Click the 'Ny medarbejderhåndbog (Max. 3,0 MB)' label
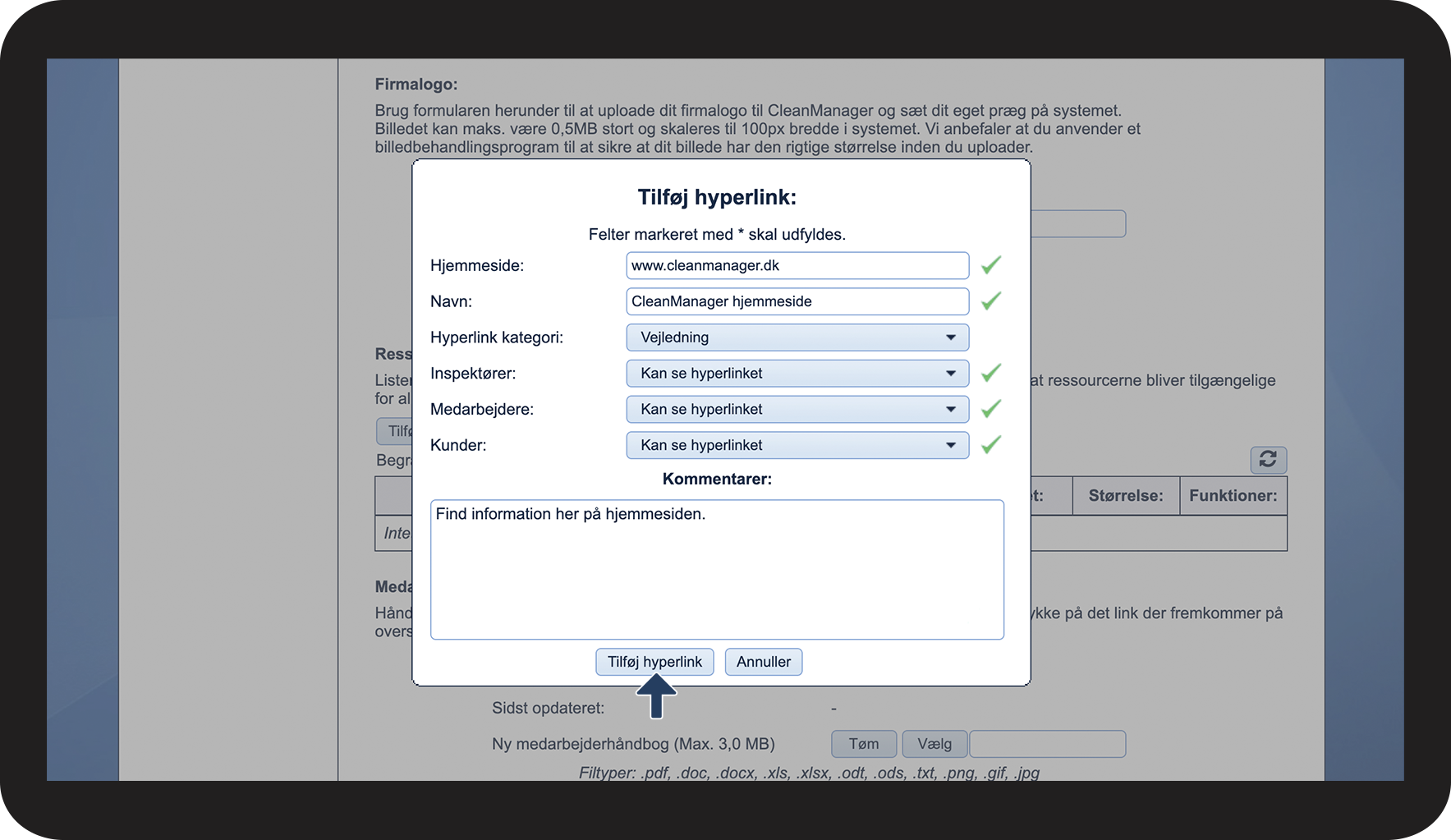This screenshot has width=1451, height=840. 633,744
